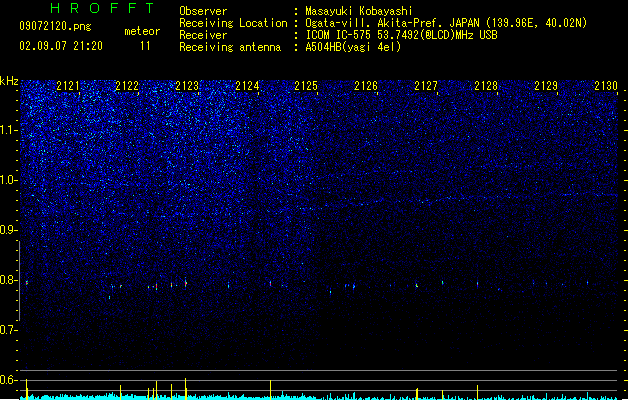Screen dimensions: 629x400
Task: Click the 'Receiving antenna' label
Action: [230, 47]
